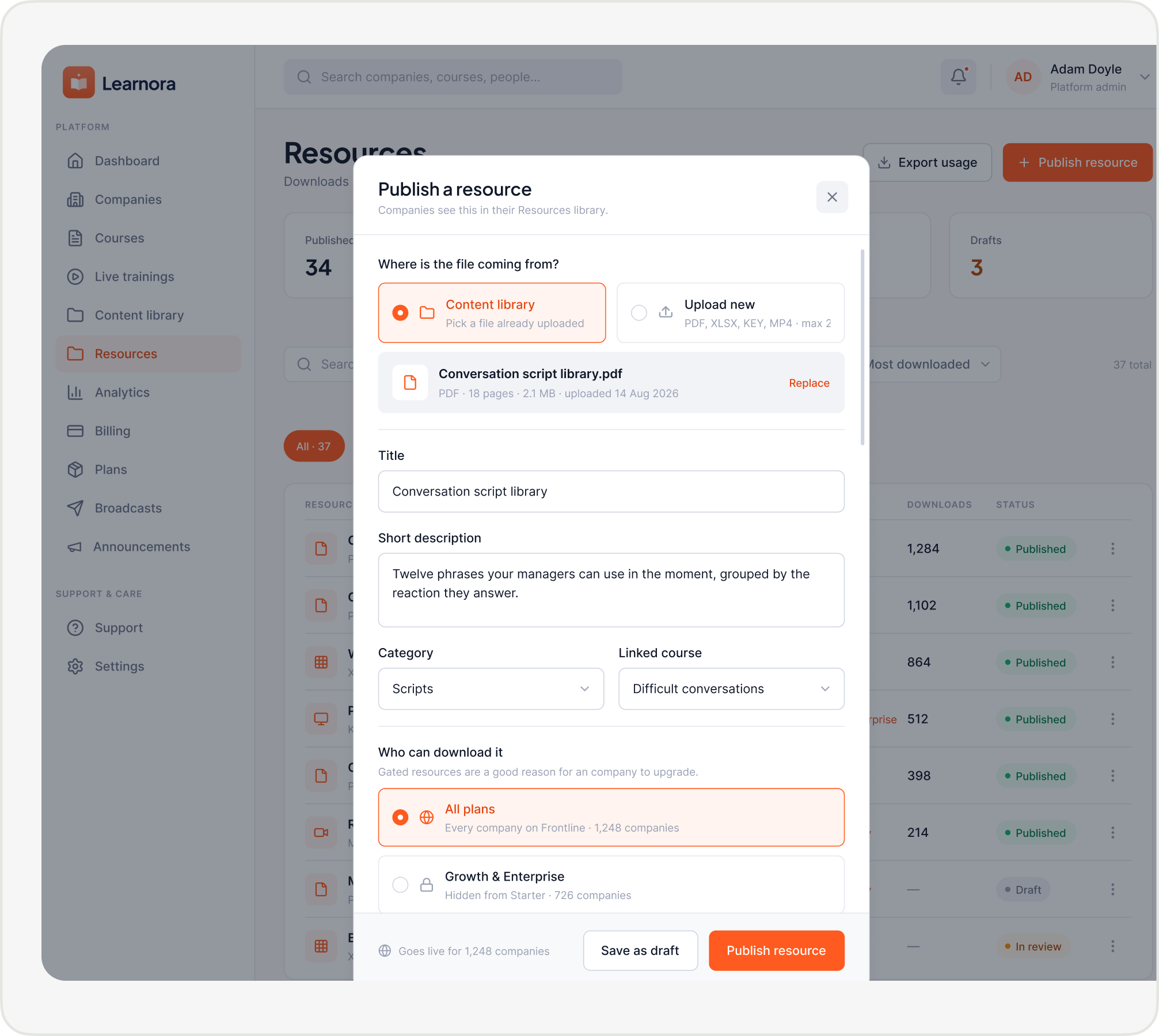Viewport: 1159px width, 1036px height.
Task: Click the globe icon beside Goes live text
Action: tap(385, 951)
